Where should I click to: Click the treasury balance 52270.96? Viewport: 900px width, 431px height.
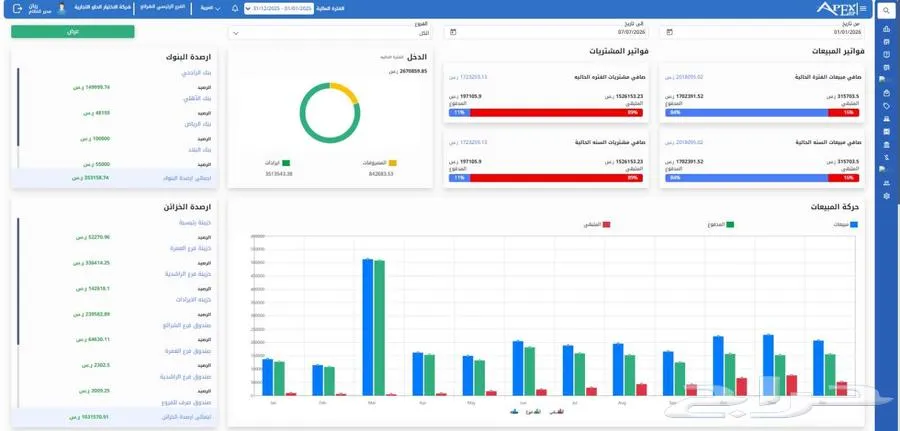tap(93, 237)
